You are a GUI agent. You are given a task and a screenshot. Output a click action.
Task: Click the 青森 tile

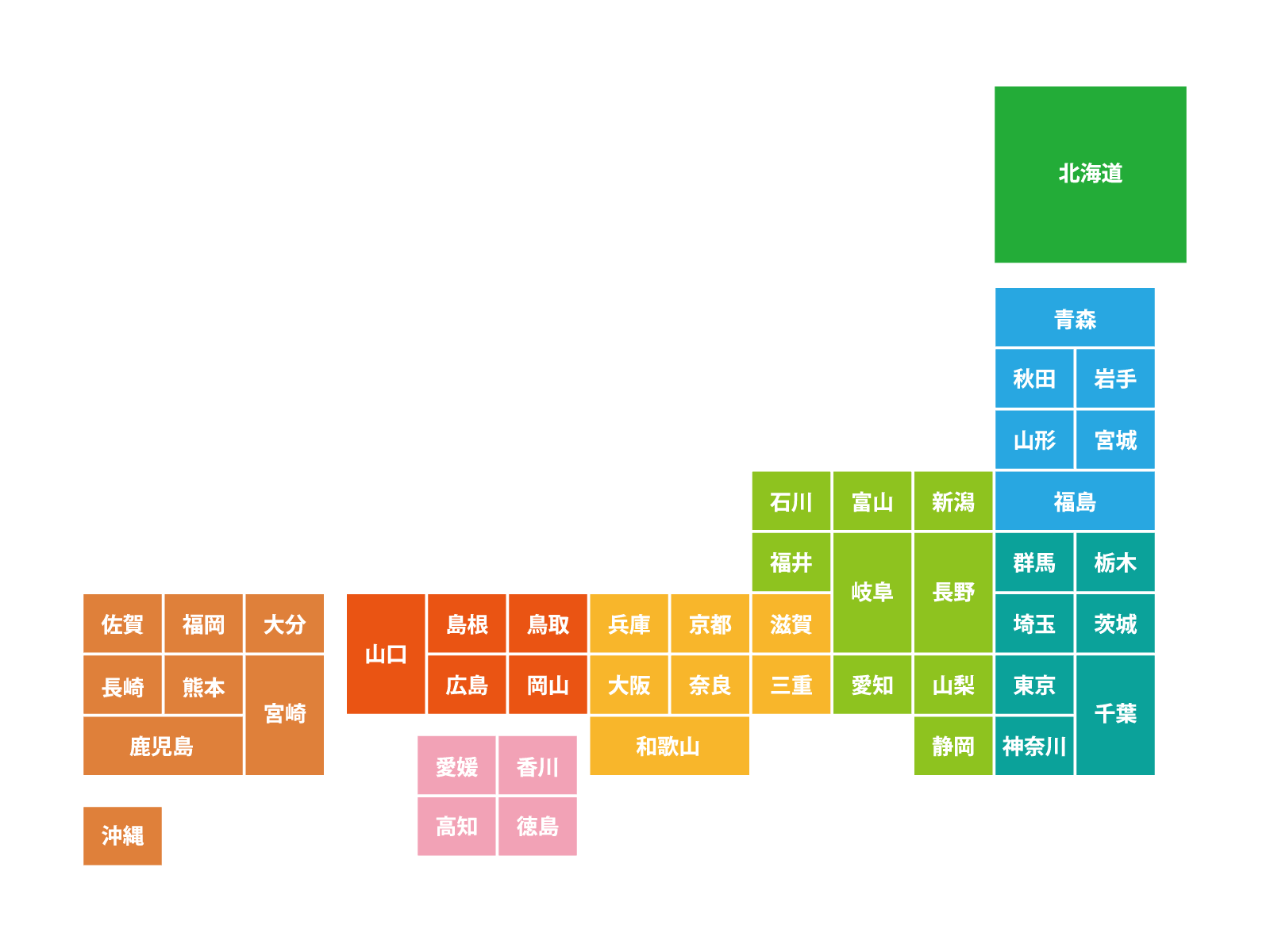coord(1075,317)
